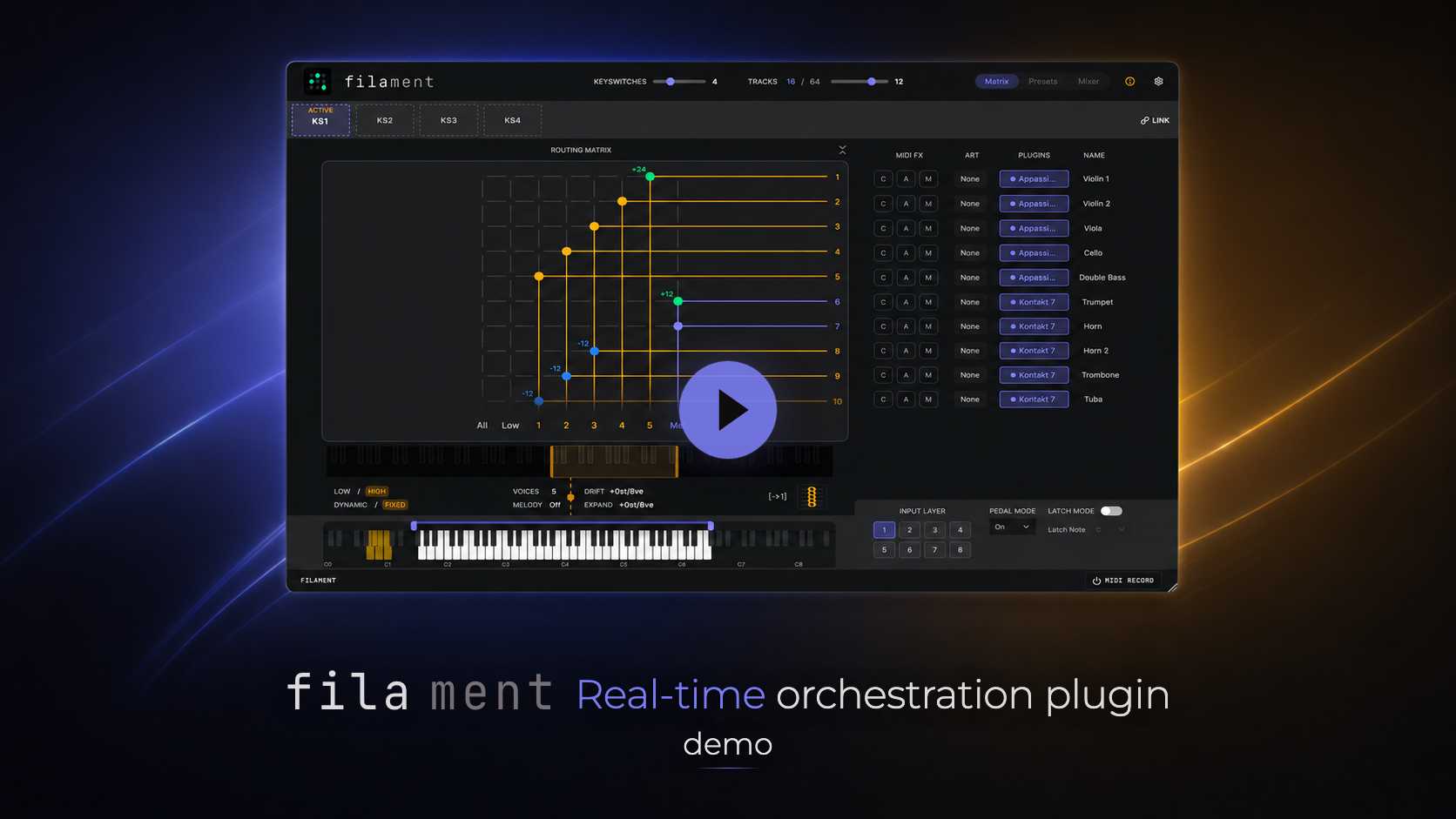
Task: Open the Appassi plugin selector for Cello
Action: [1034, 253]
